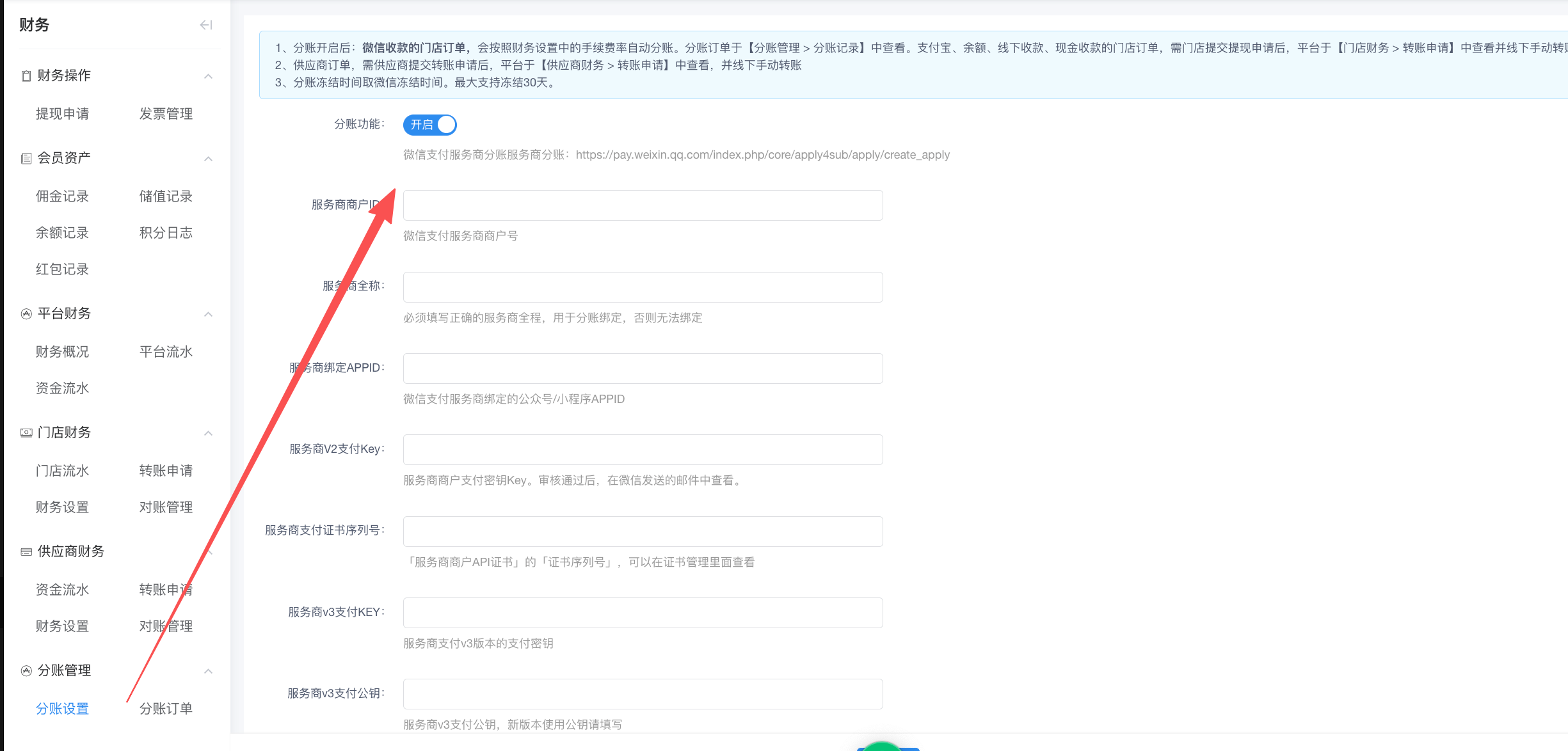Collapse the 财务操作 section
The width and height of the screenshot is (1568, 751).
coord(208,75)
